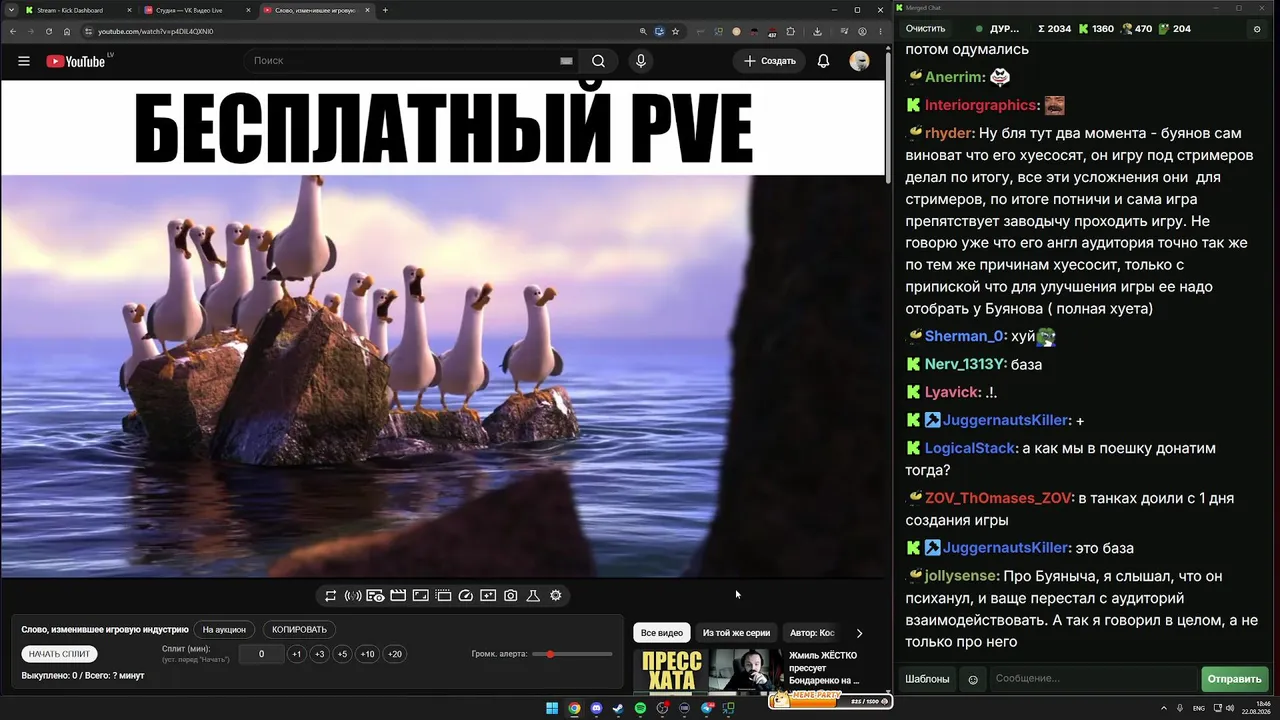Add +10 minutes to the split

pyautogui.click(x=367, y=654)
